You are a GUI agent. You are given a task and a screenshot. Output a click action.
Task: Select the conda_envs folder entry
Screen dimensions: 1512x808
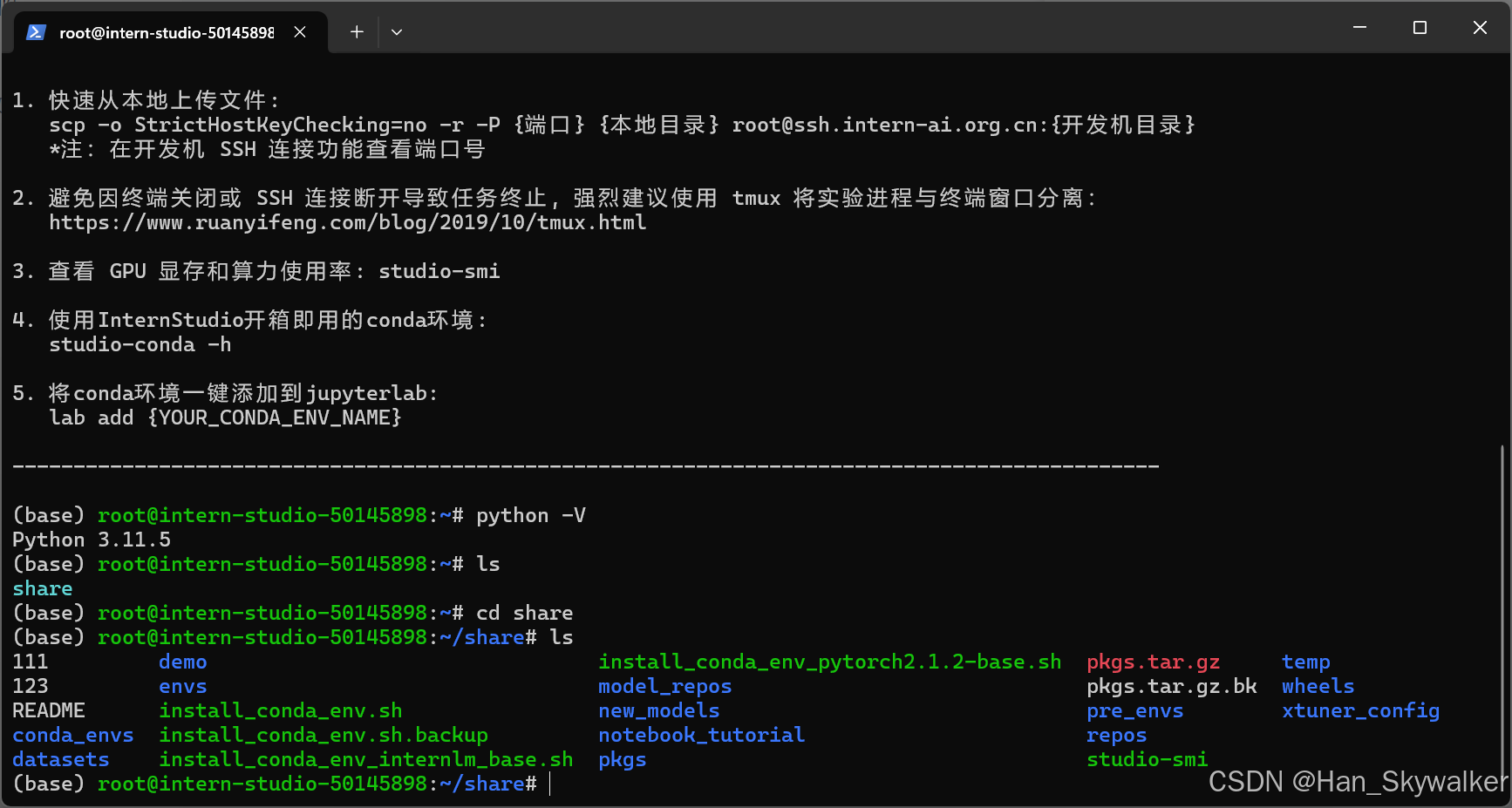73,735
